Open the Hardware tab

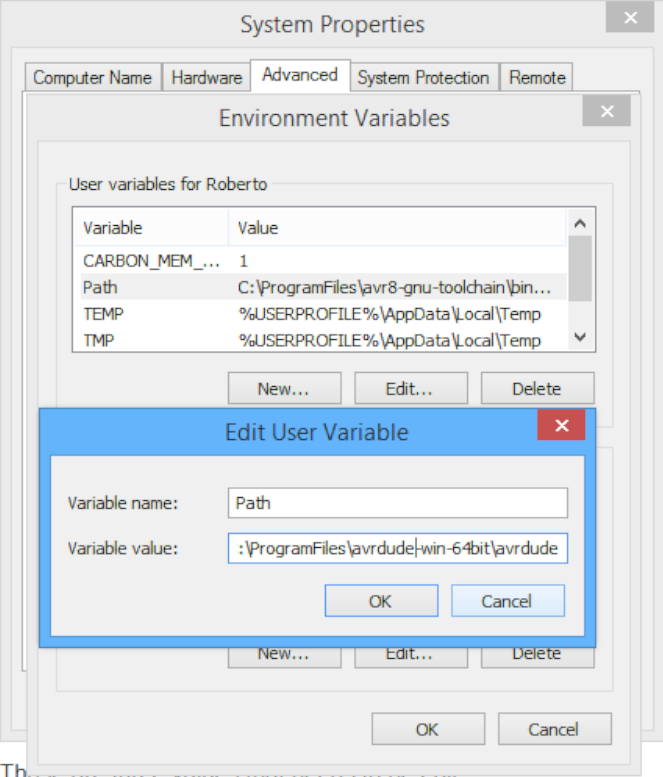[x=206, y=77]
